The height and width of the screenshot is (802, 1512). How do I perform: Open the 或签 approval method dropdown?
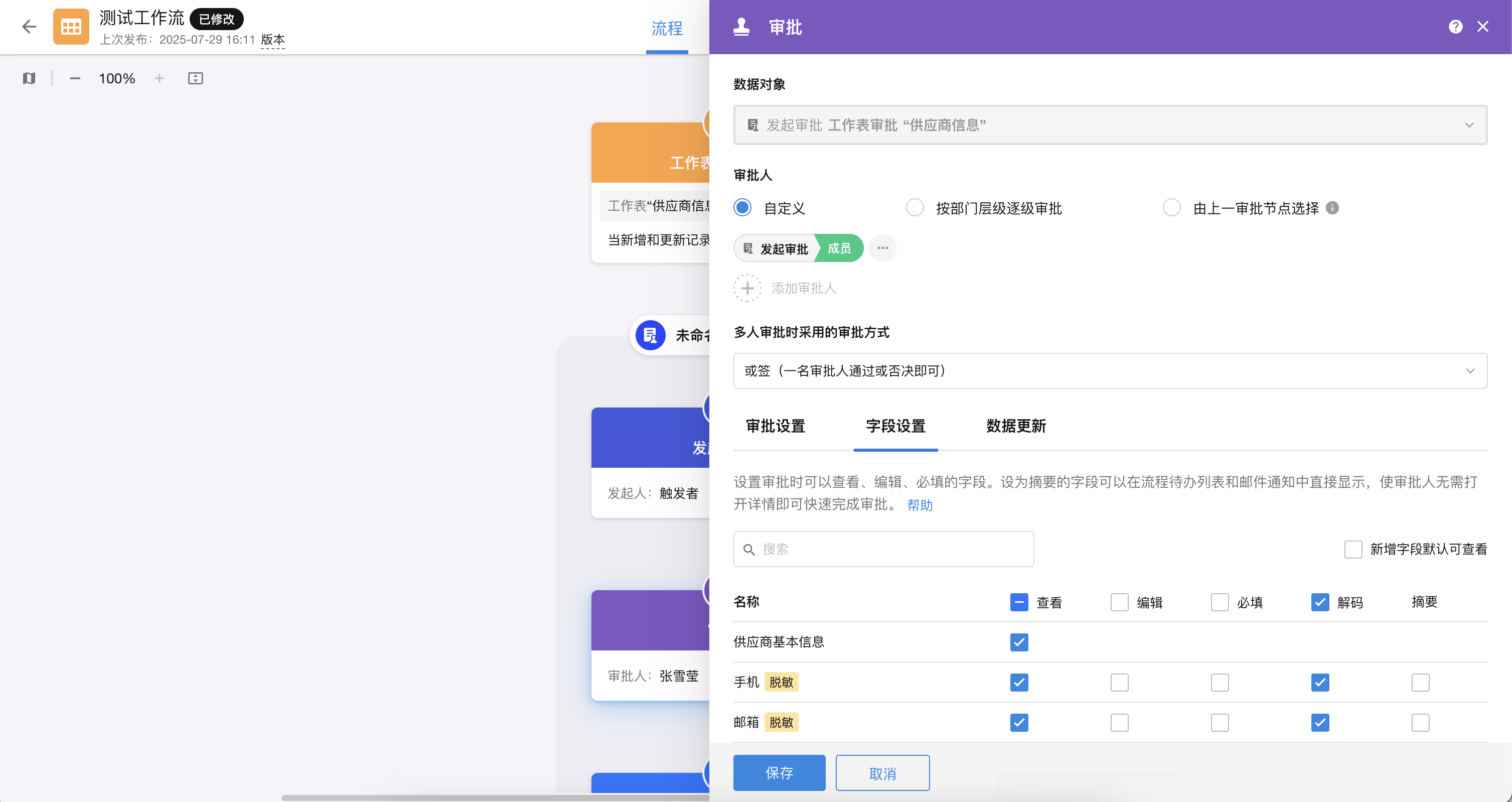[x=1110, y=371]
